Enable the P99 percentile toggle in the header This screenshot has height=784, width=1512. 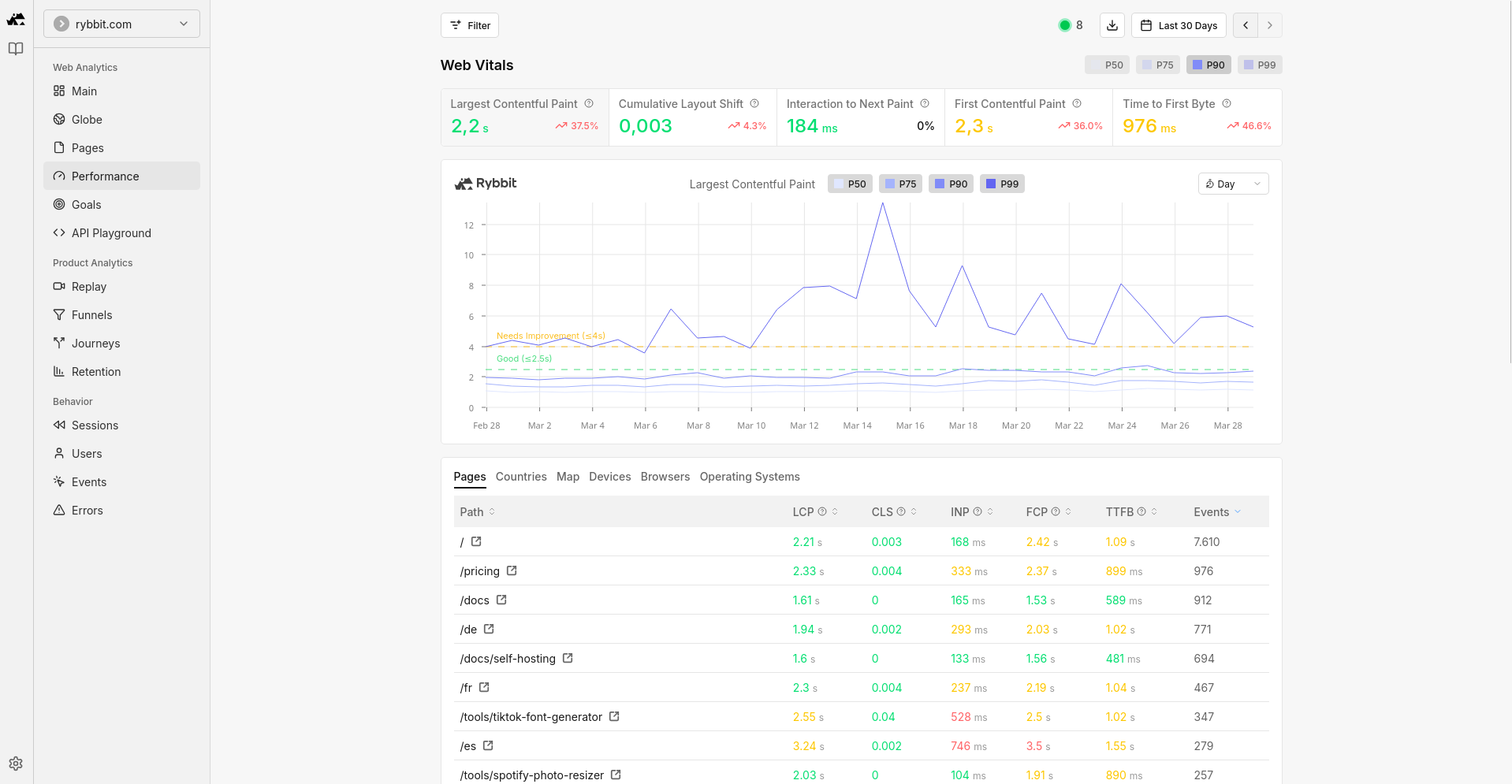(x=1259, y=64)
